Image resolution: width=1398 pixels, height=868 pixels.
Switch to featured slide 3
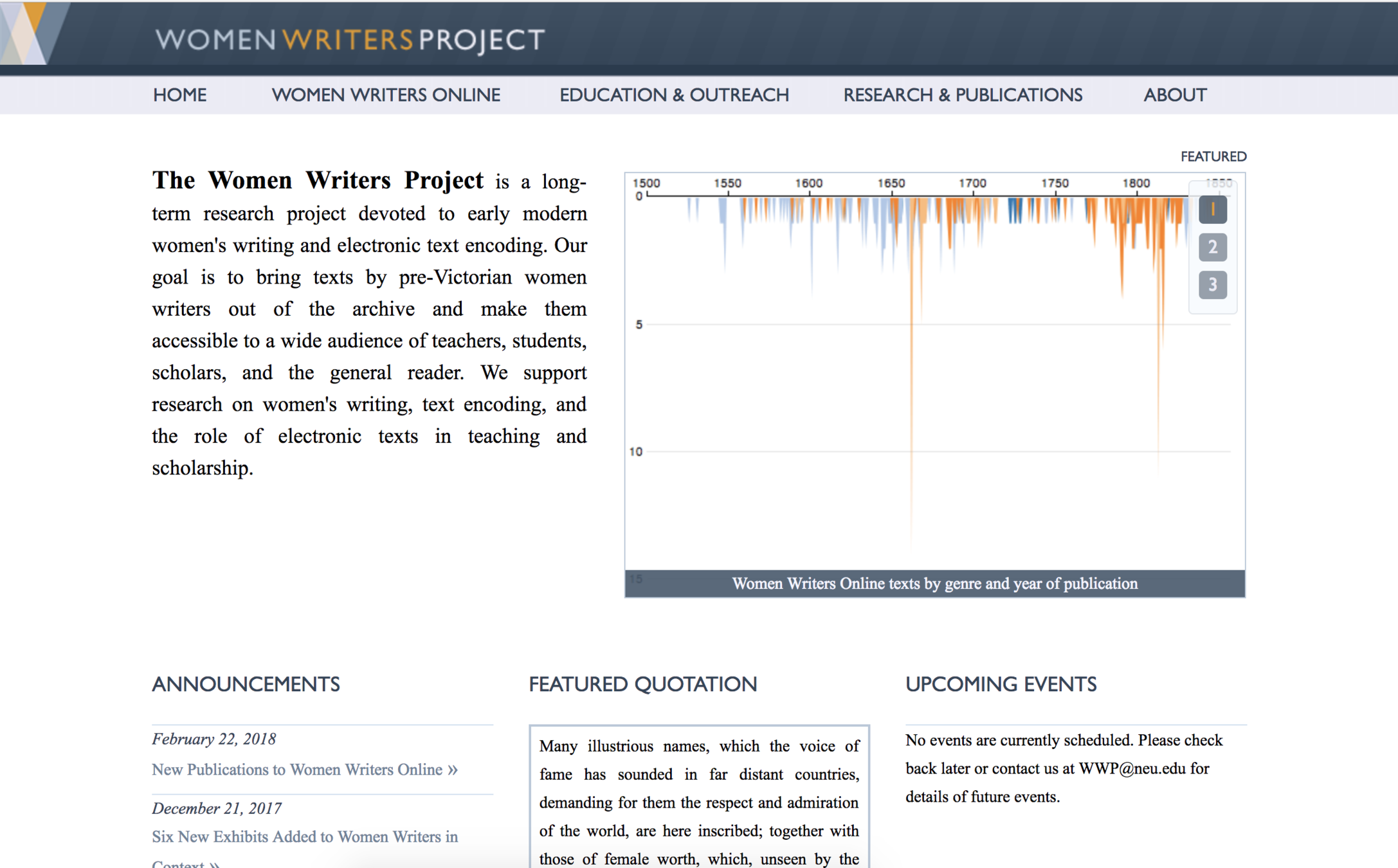coord(1212,284)
